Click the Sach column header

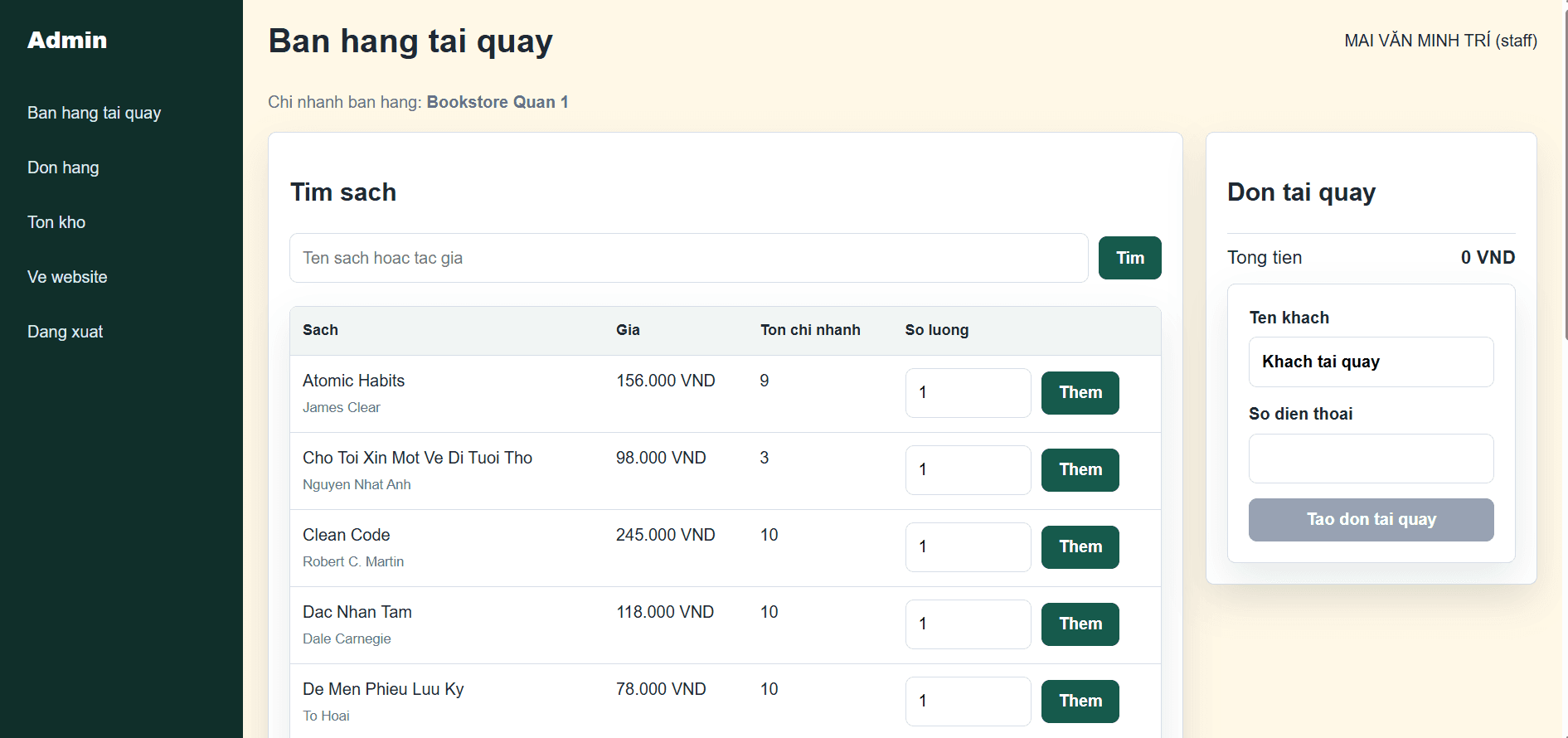320,330
